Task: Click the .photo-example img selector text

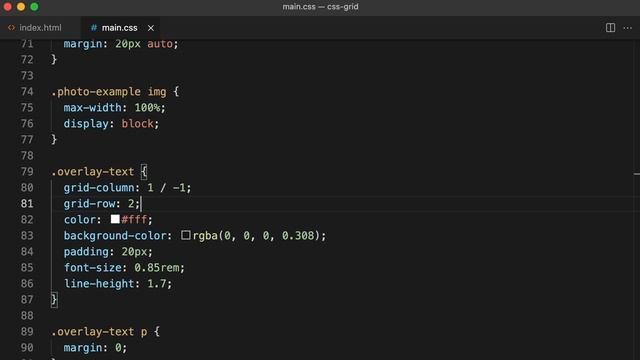Action: pyautogui.click(x=109, y=92)
